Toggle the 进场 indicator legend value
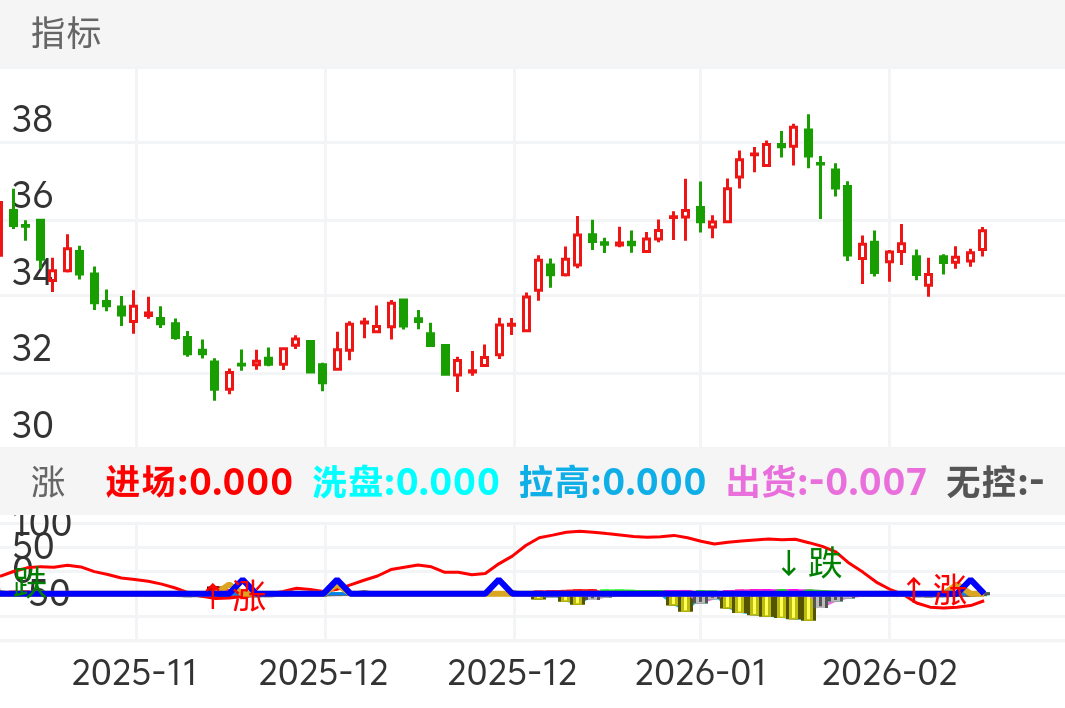 click(x=199, y=482)
